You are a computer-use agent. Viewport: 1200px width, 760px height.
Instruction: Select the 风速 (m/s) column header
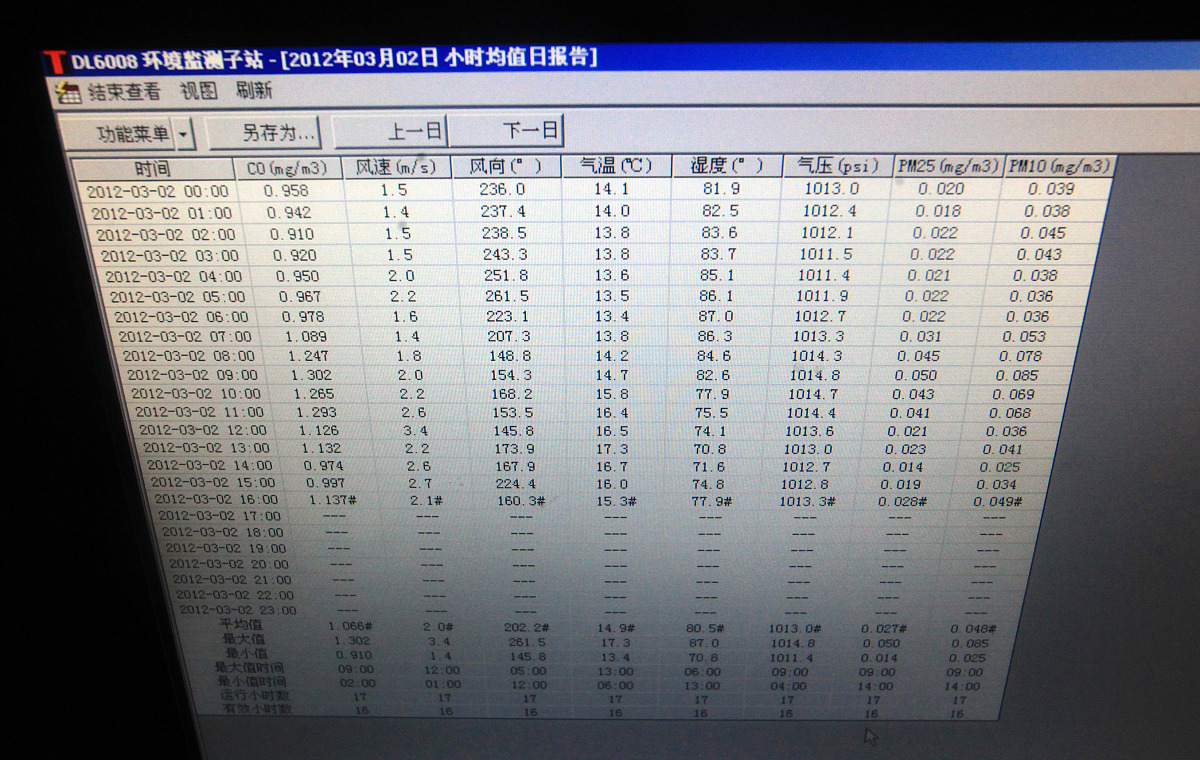click(x=398, y=166)
